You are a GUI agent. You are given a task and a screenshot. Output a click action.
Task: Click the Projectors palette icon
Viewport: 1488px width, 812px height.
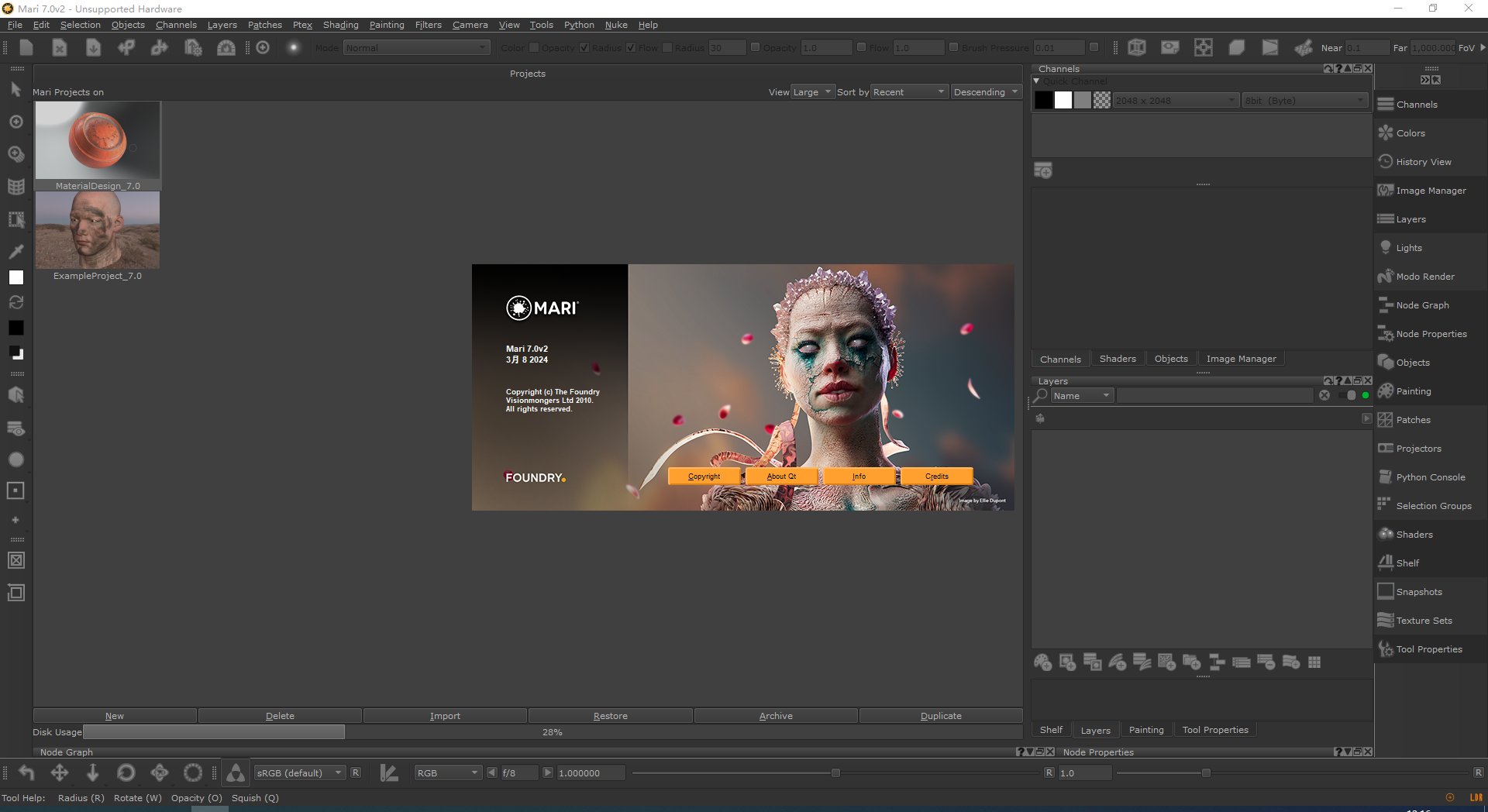pyautogui.click(x=1386, y=449)
